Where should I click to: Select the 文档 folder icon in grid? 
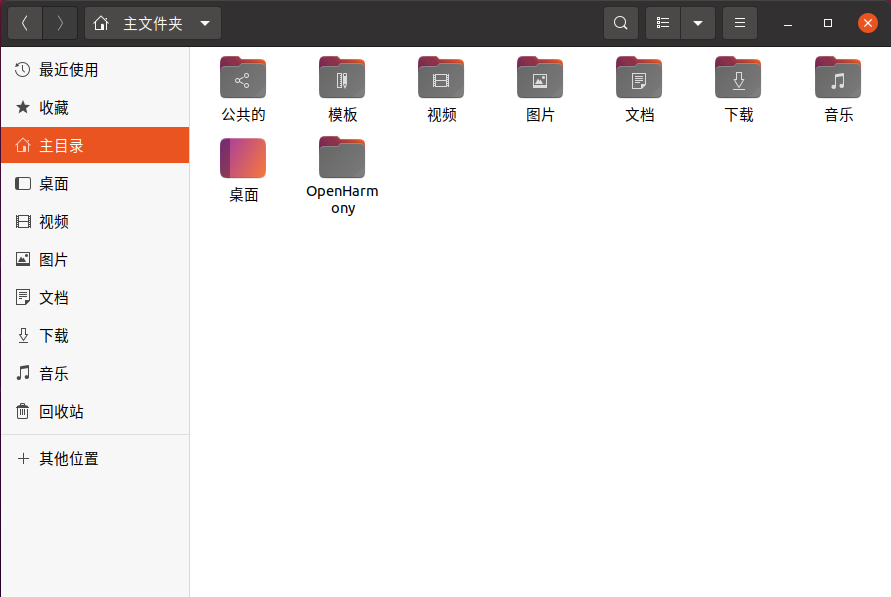click(639, 78)
